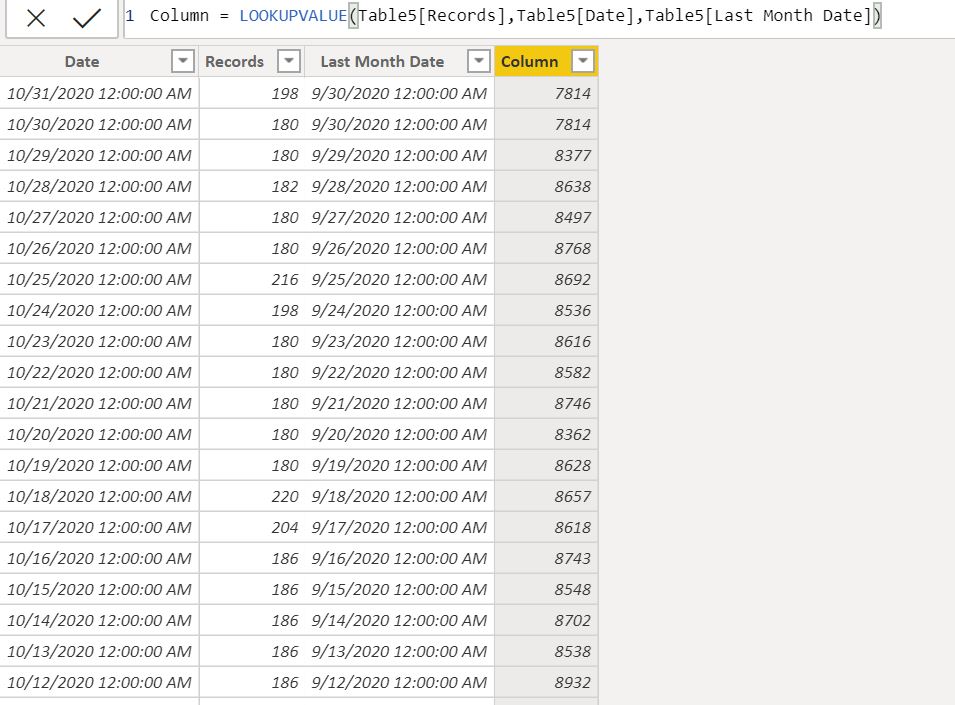Select cell 10/29/2020 12:00:00 AM in Date
955x705 pixels.
point(99,155)
